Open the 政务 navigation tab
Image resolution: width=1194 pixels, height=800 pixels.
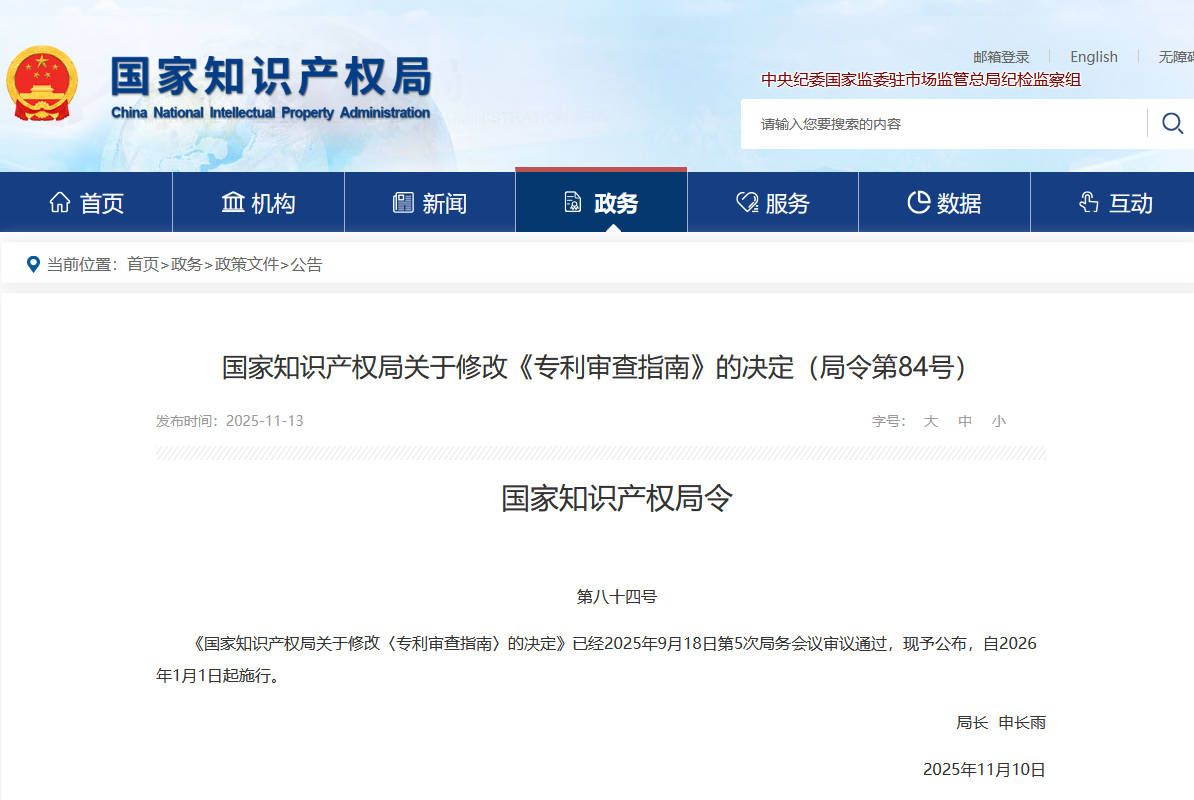pyautogui.click(x=601, y=203)
